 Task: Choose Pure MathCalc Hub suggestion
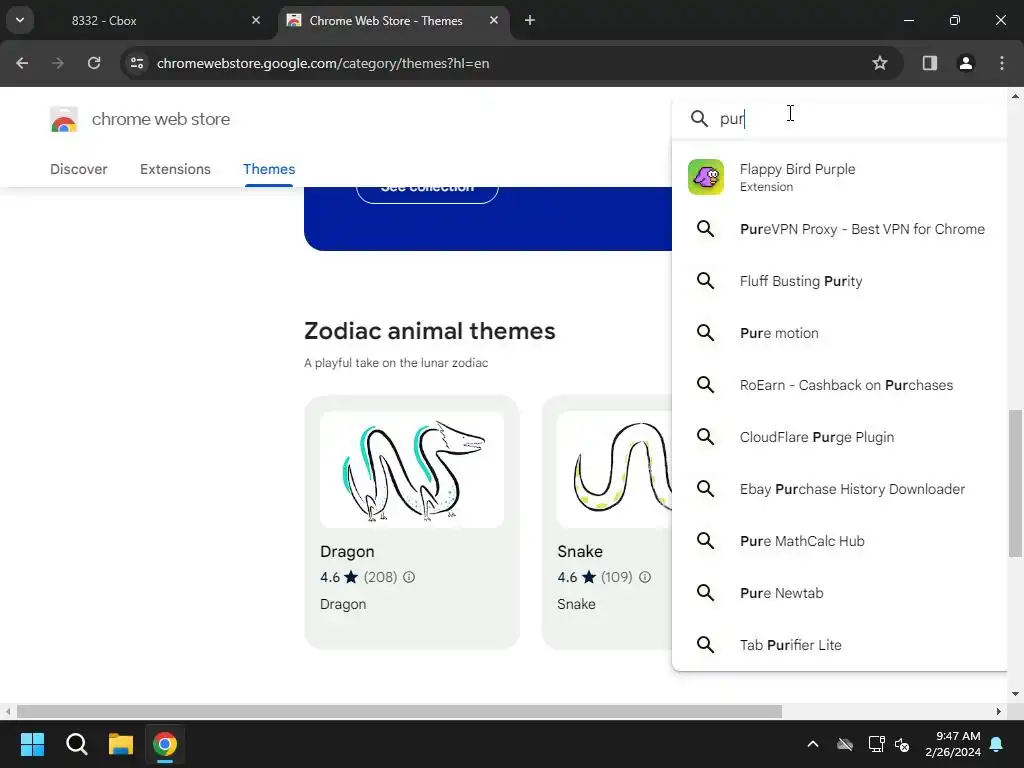coord(840,541)
